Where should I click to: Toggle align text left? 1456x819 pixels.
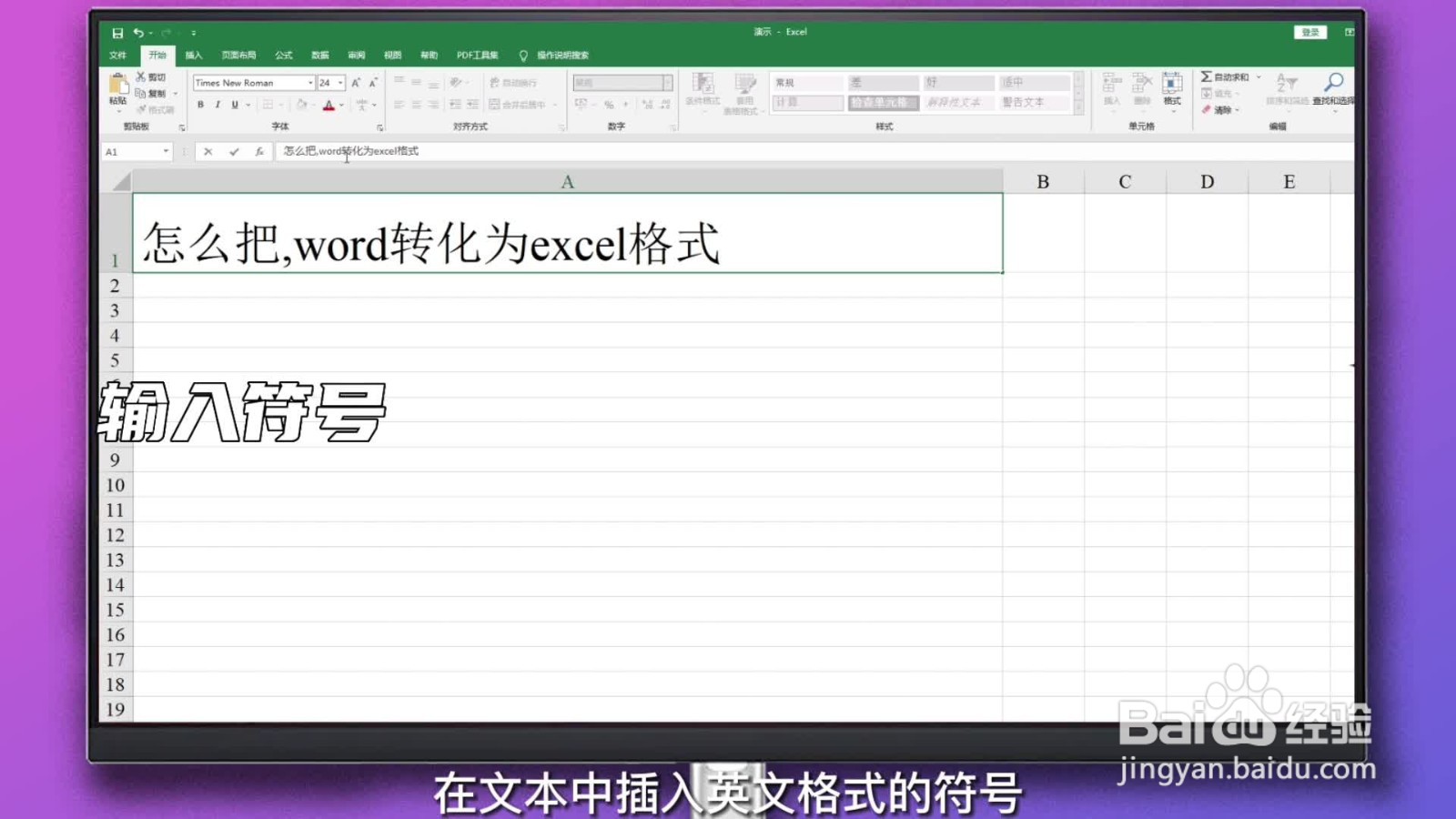(x=399, y=105)
